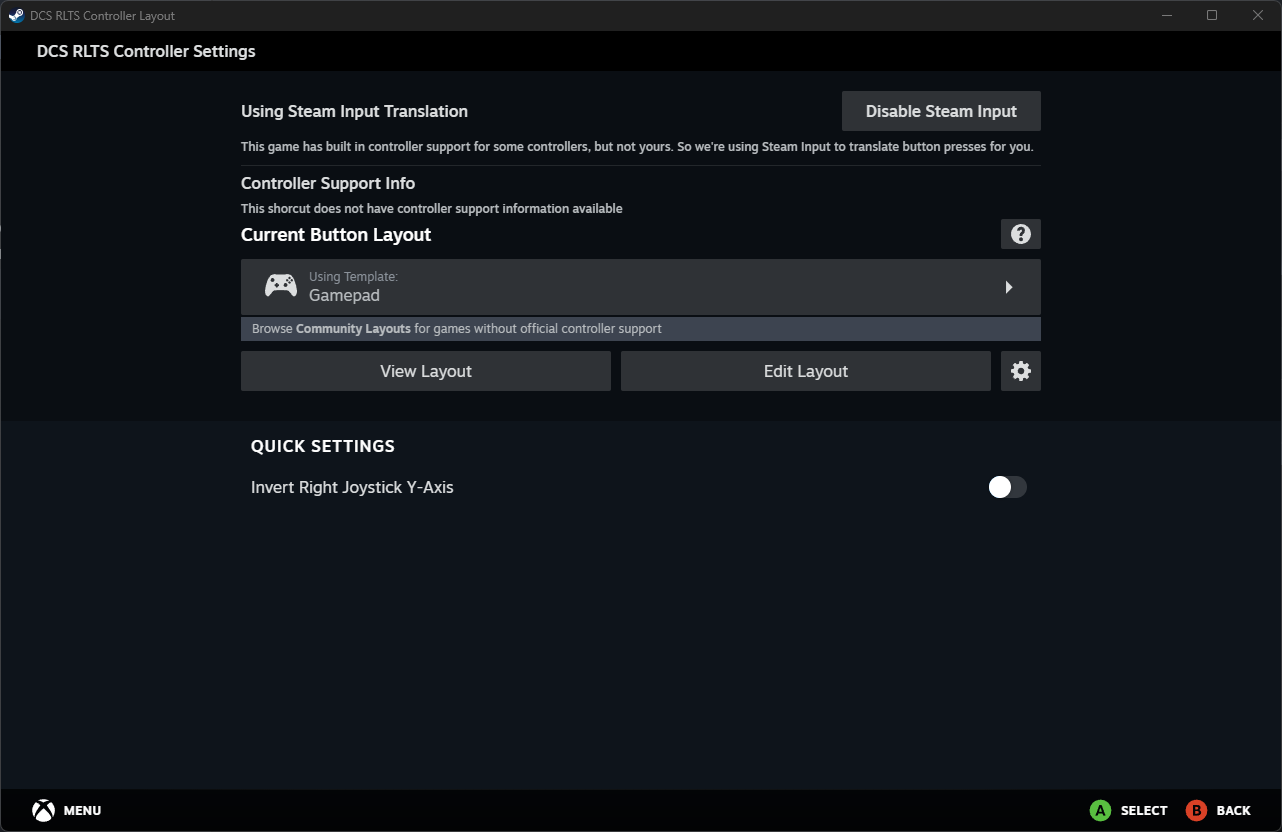Click the Steam logo in title bar

point(16,15)
